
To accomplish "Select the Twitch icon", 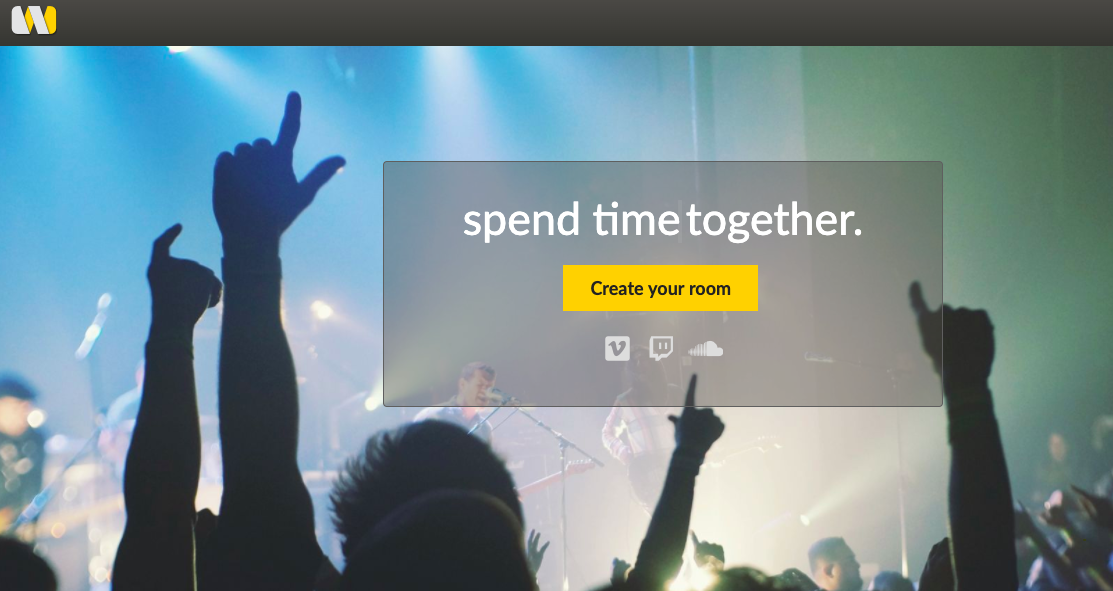I will [x=661, y=348].
